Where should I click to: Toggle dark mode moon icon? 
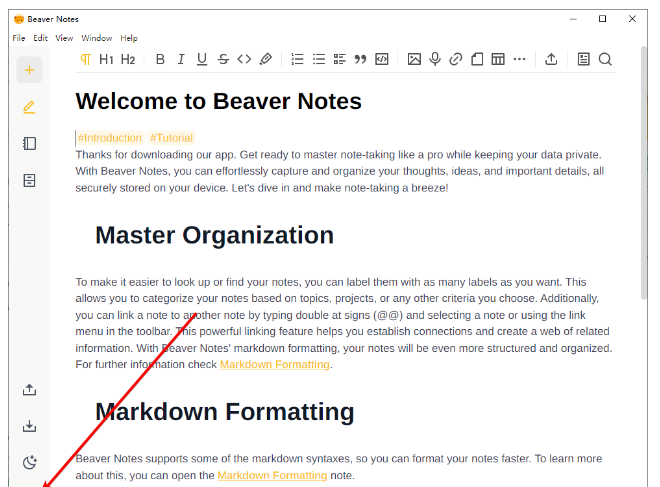coord(29,462)
